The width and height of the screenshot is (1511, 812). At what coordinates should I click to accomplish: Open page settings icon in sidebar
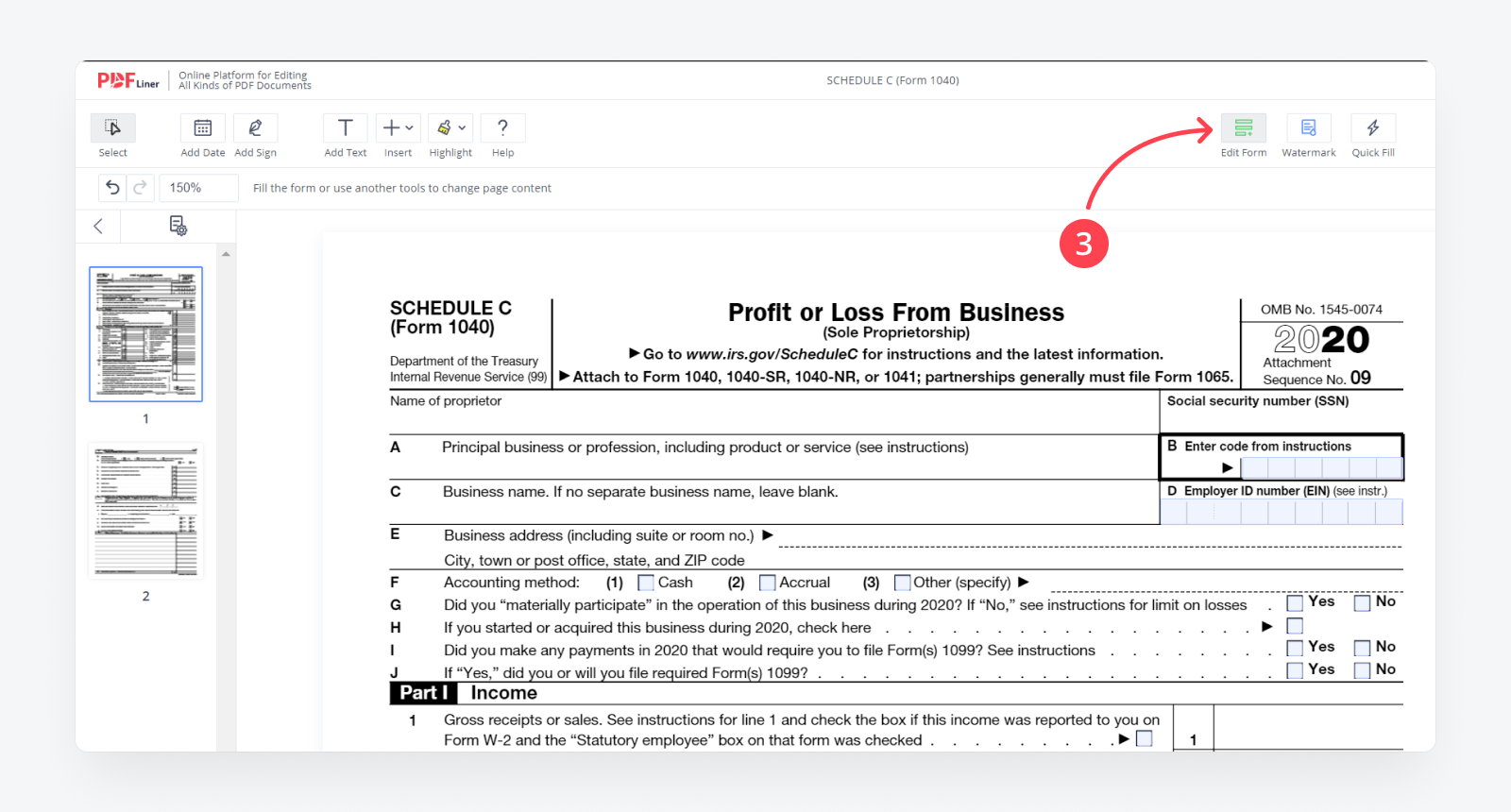pos(178,226)
